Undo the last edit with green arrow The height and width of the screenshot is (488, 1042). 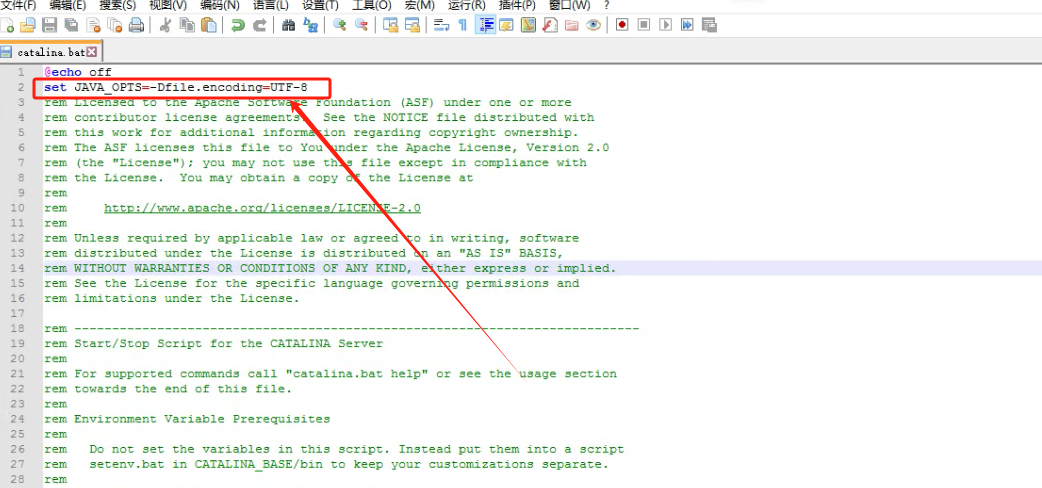[x=238, y=25]
